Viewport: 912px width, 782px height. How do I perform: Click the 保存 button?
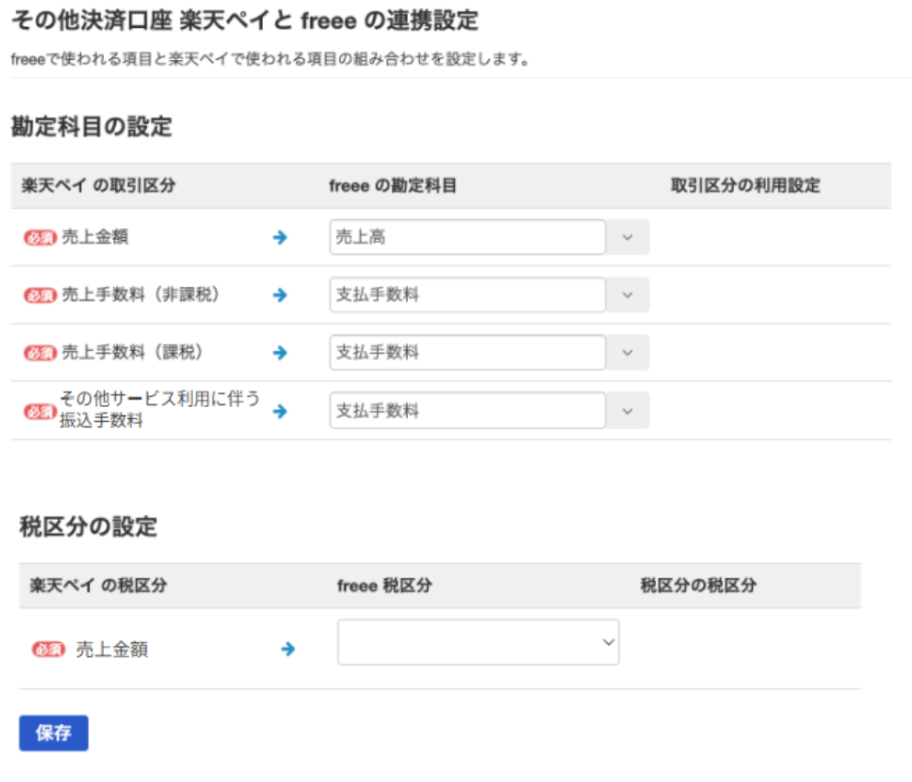[x=52, y=733]
